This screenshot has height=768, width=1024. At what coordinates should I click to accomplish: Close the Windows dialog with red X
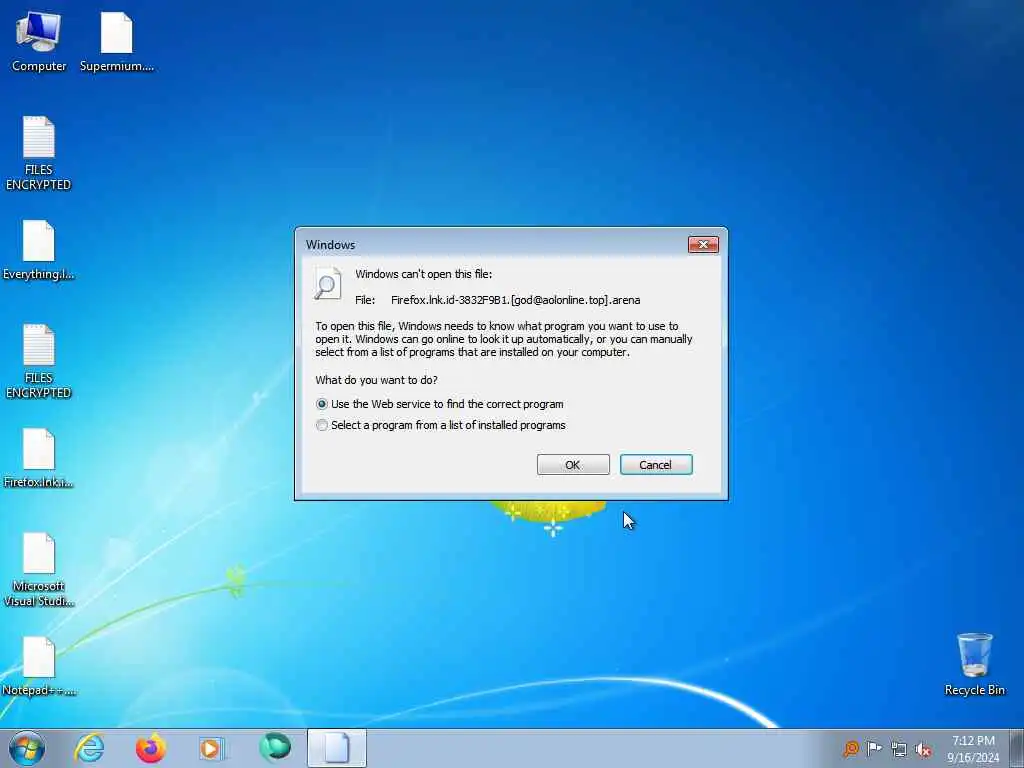(703, 244)
